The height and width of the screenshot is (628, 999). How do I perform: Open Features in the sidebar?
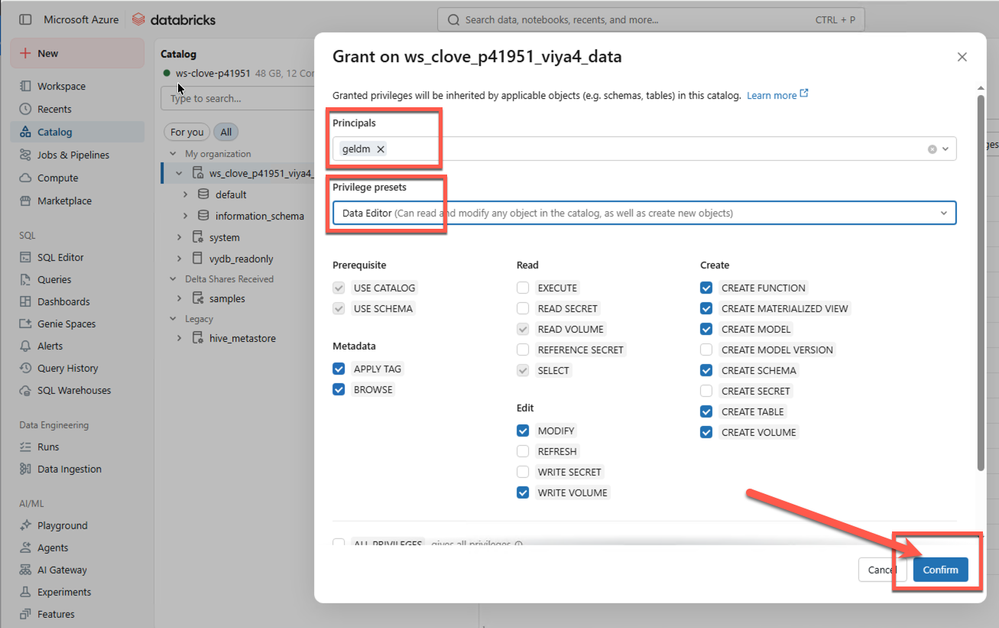(x=55, y=614)
